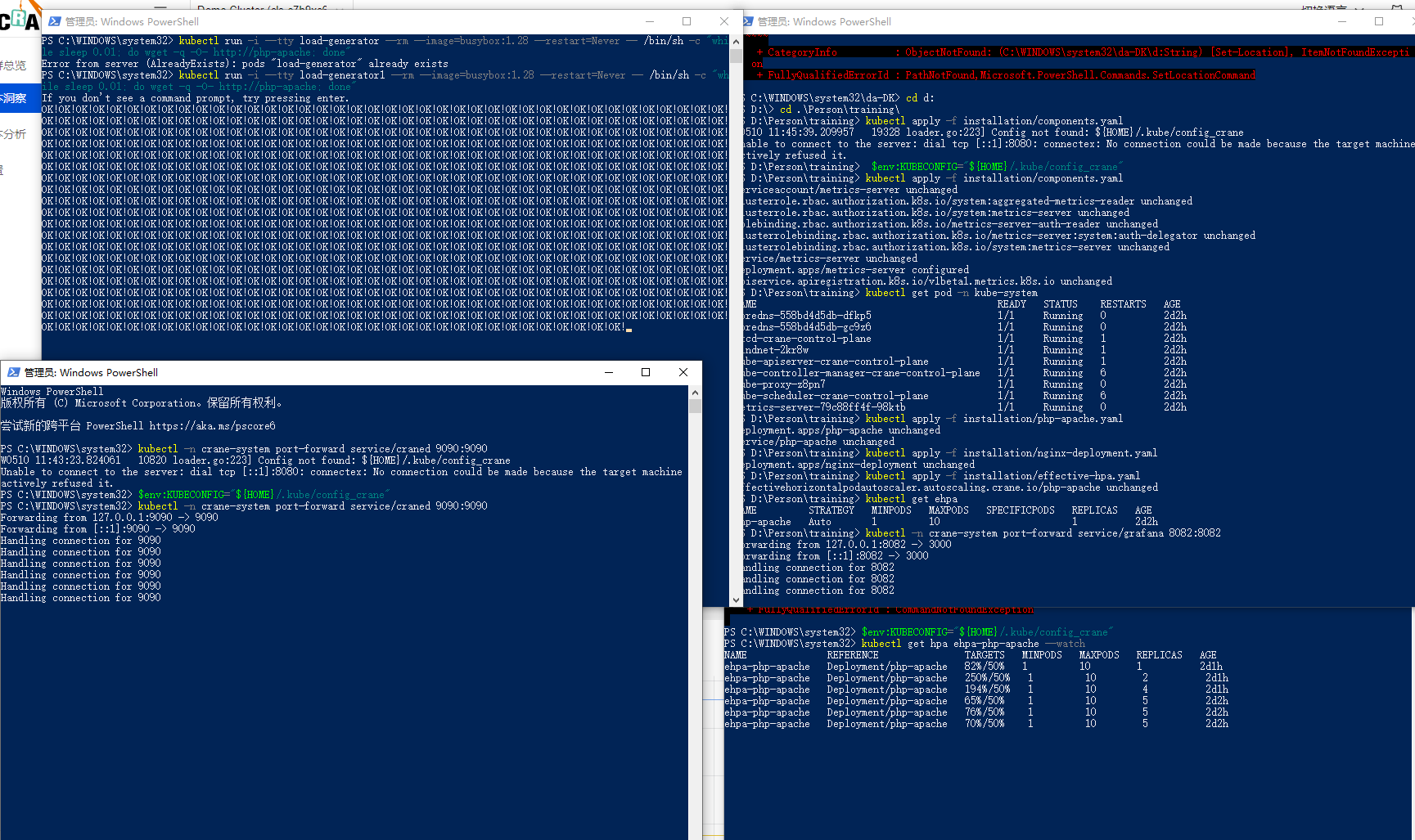The height and width of the screenshot is (840, 1415).
Task: Click 'If you don't see a command prompt' line
Action: 196,98
